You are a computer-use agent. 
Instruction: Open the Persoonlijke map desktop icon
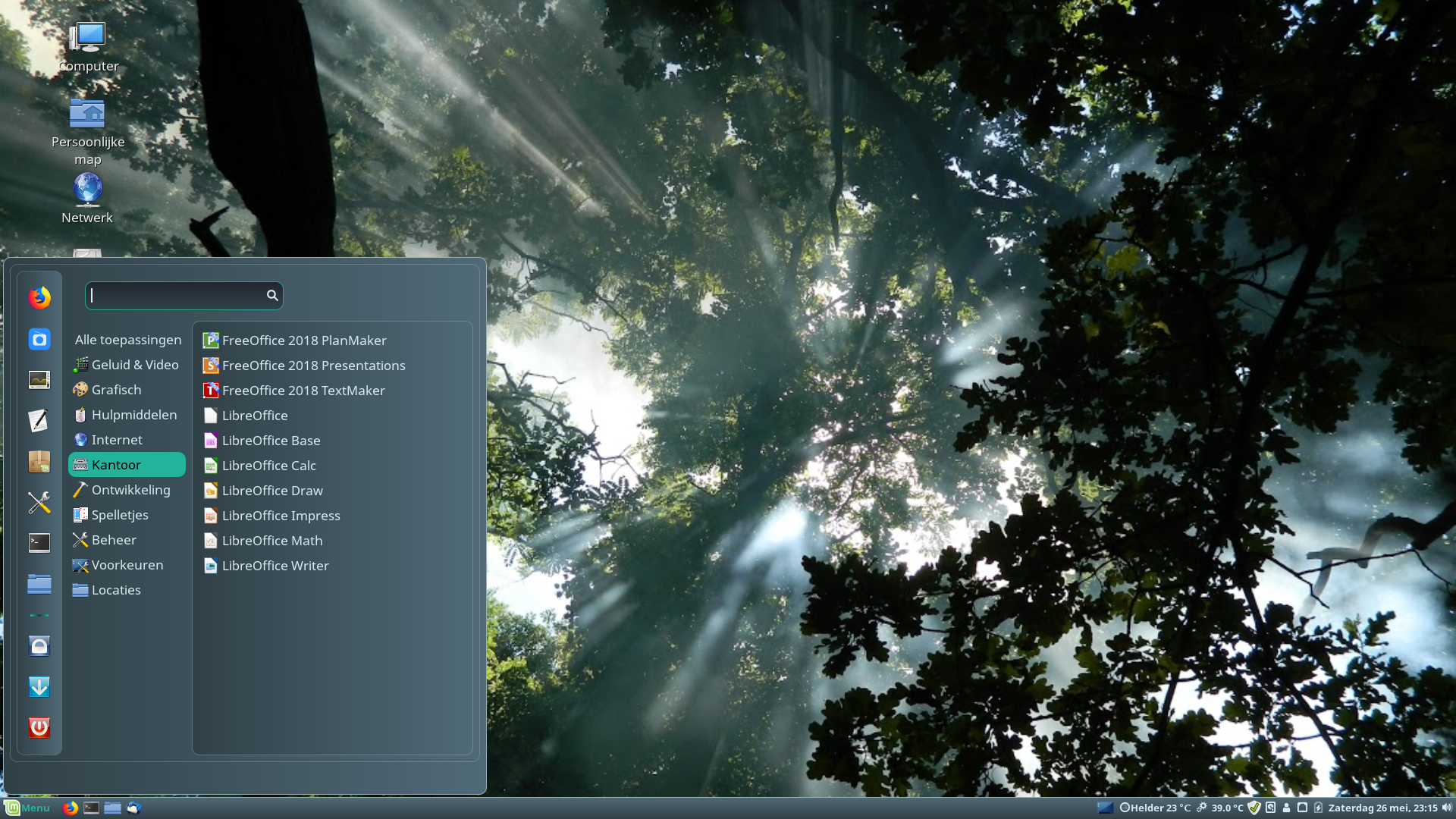(88, 131)
